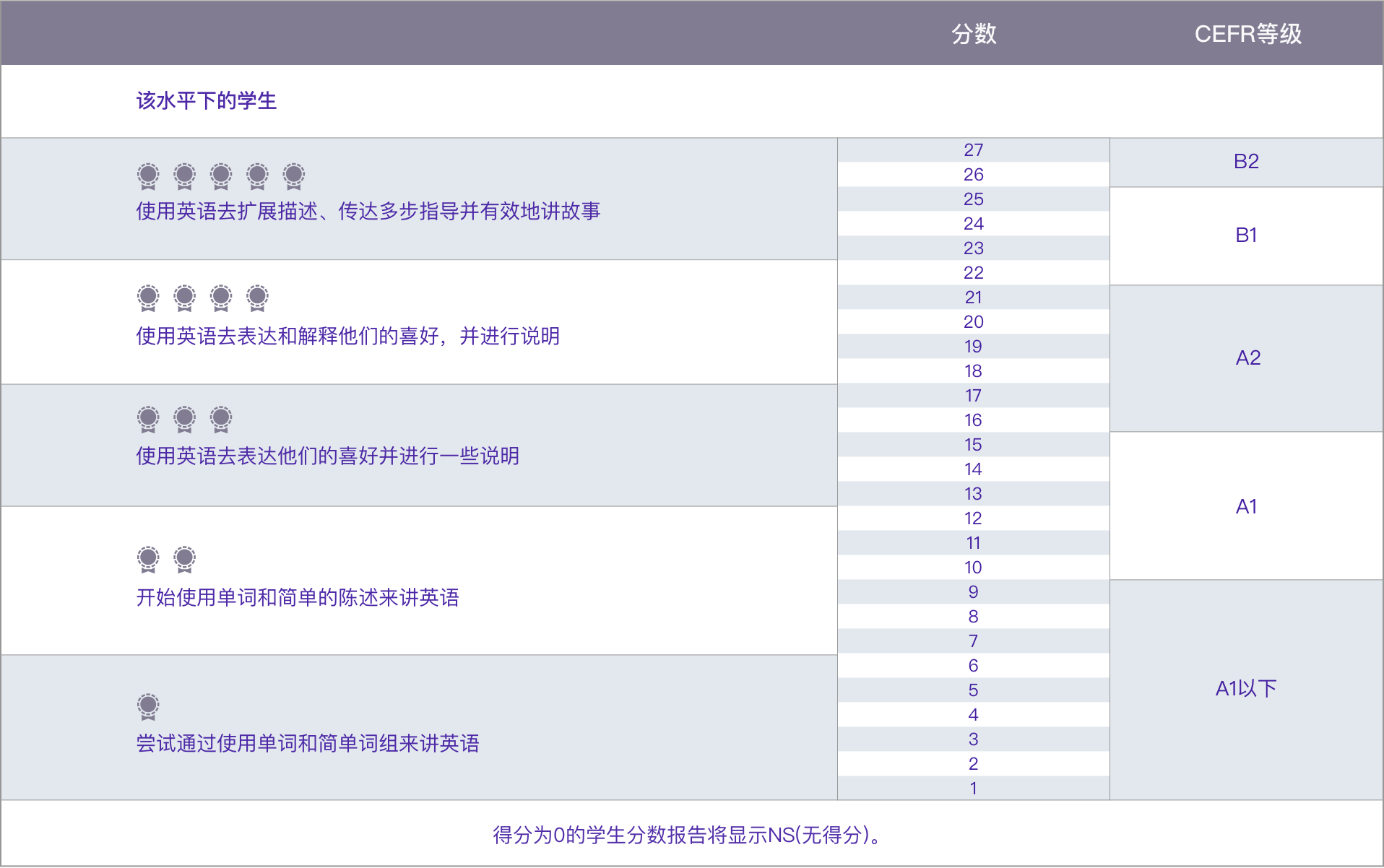Screen dimensions: 1384x868
Task: Click score 1 at bottom of score column
Action: pos(974,789)
